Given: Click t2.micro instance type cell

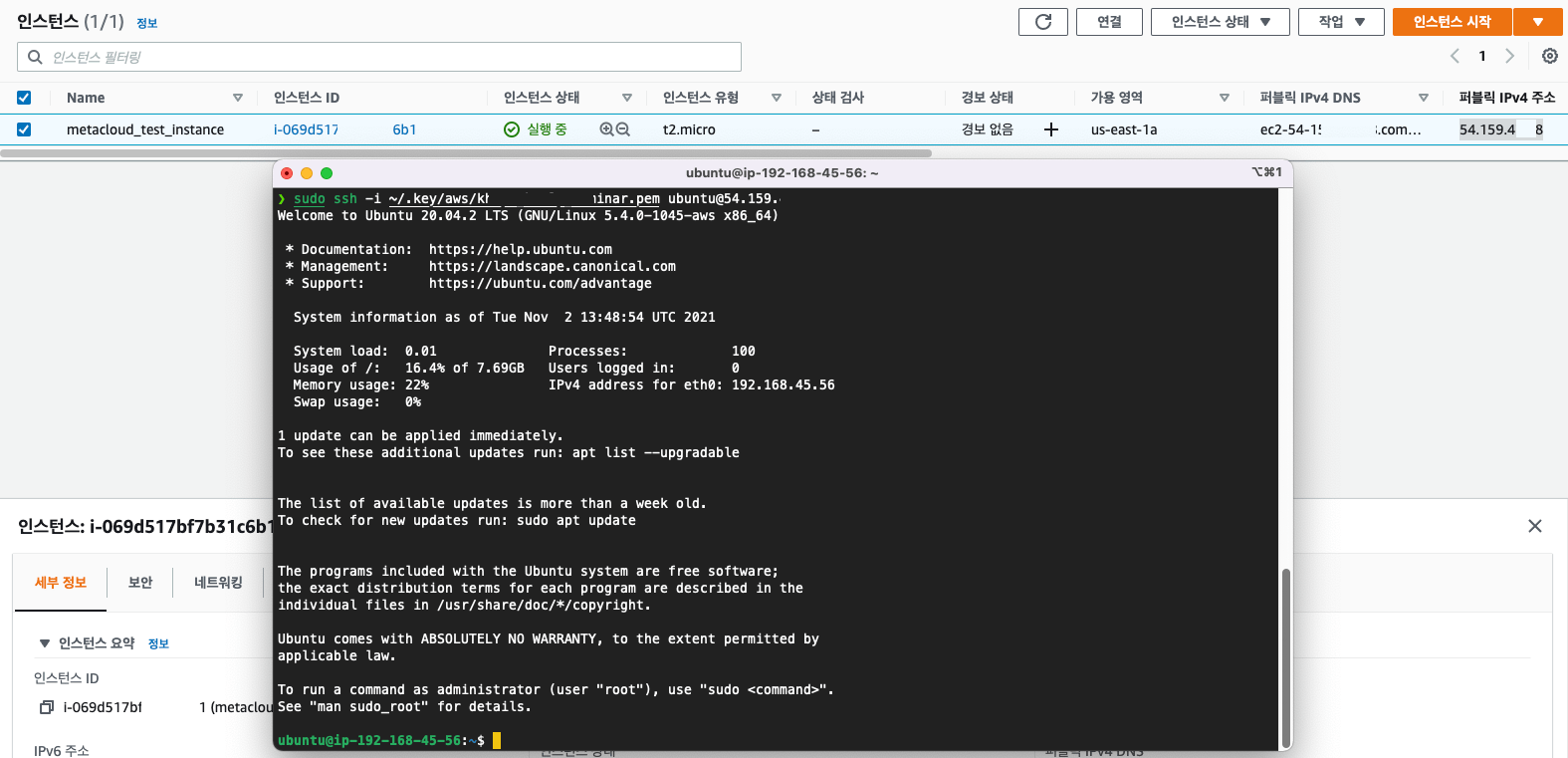Looking at the screenshot, I should point(689,129).
